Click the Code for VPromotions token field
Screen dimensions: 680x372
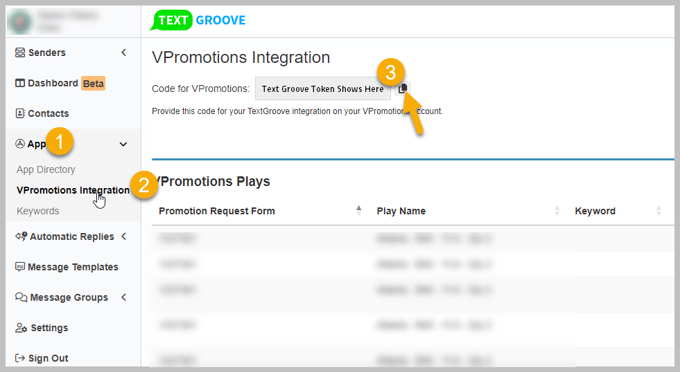323,88
